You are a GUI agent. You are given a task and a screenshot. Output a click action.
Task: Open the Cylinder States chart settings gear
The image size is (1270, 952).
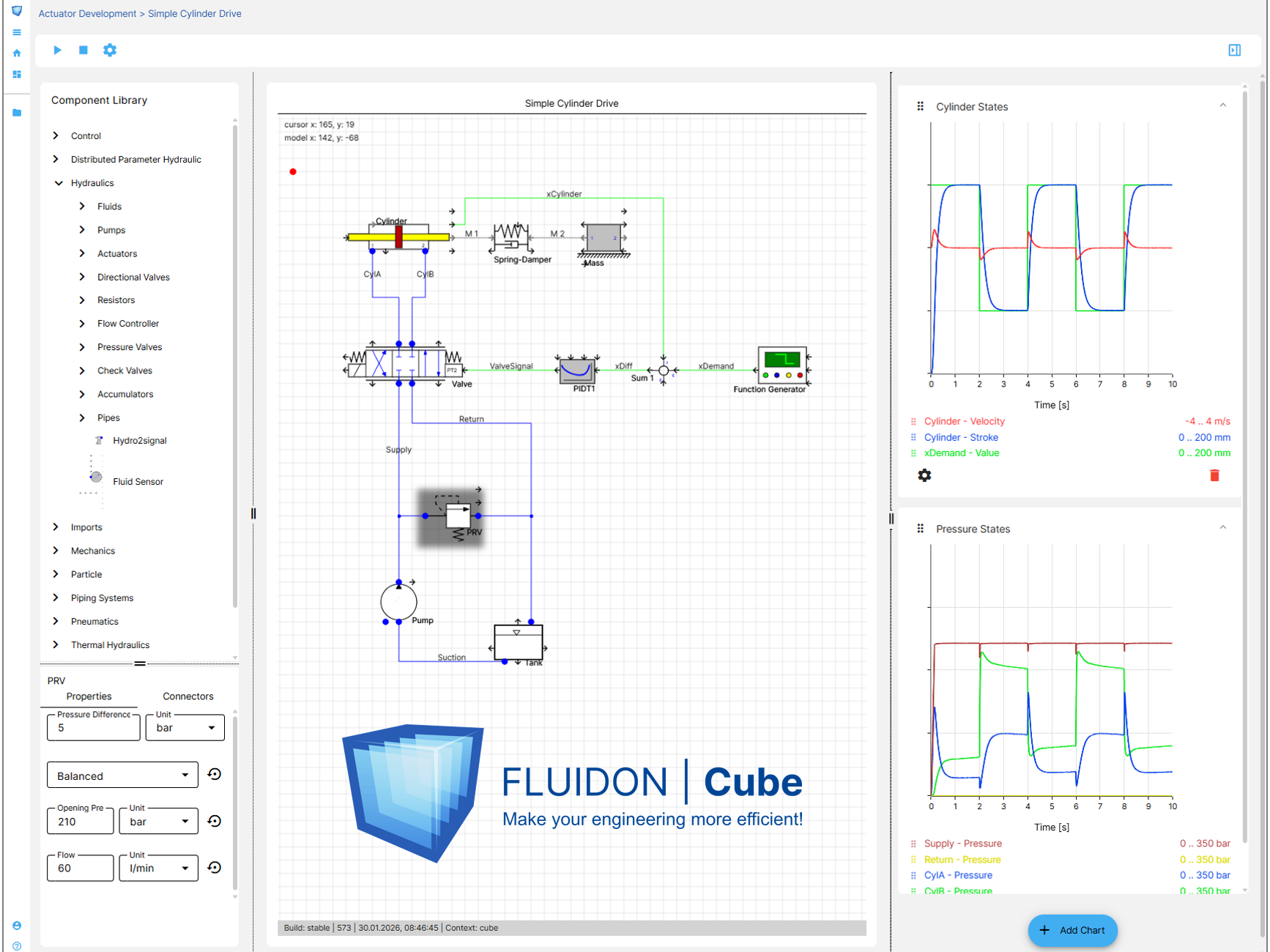pos(924,475)
